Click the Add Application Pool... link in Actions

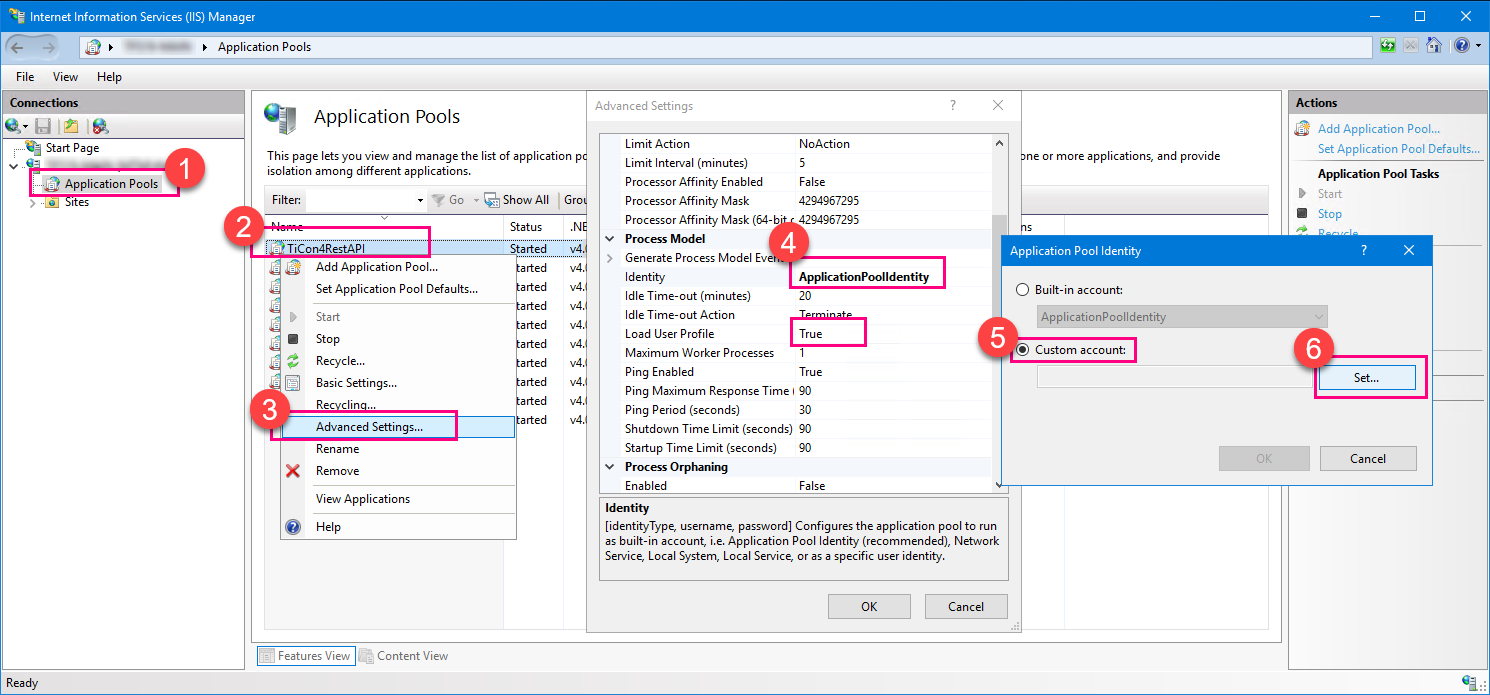coord(1378,129)
